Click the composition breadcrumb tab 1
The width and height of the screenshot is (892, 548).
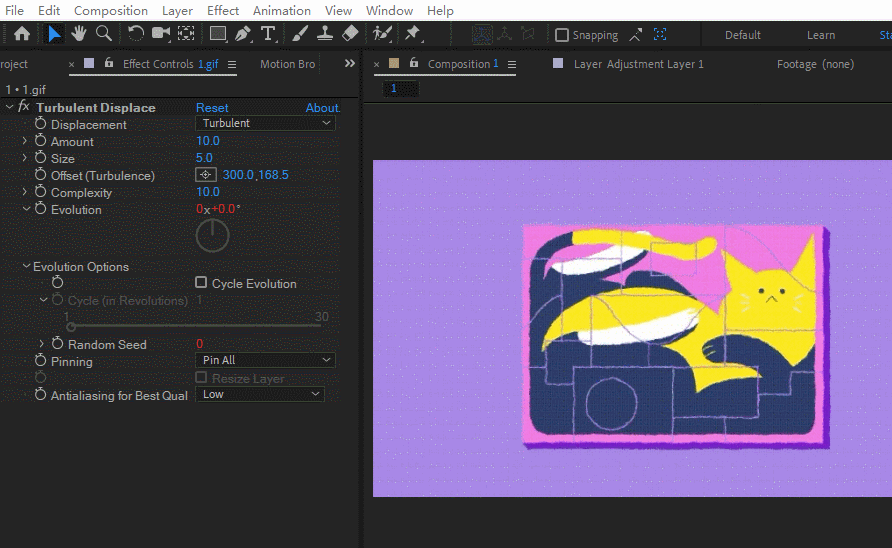400,88
